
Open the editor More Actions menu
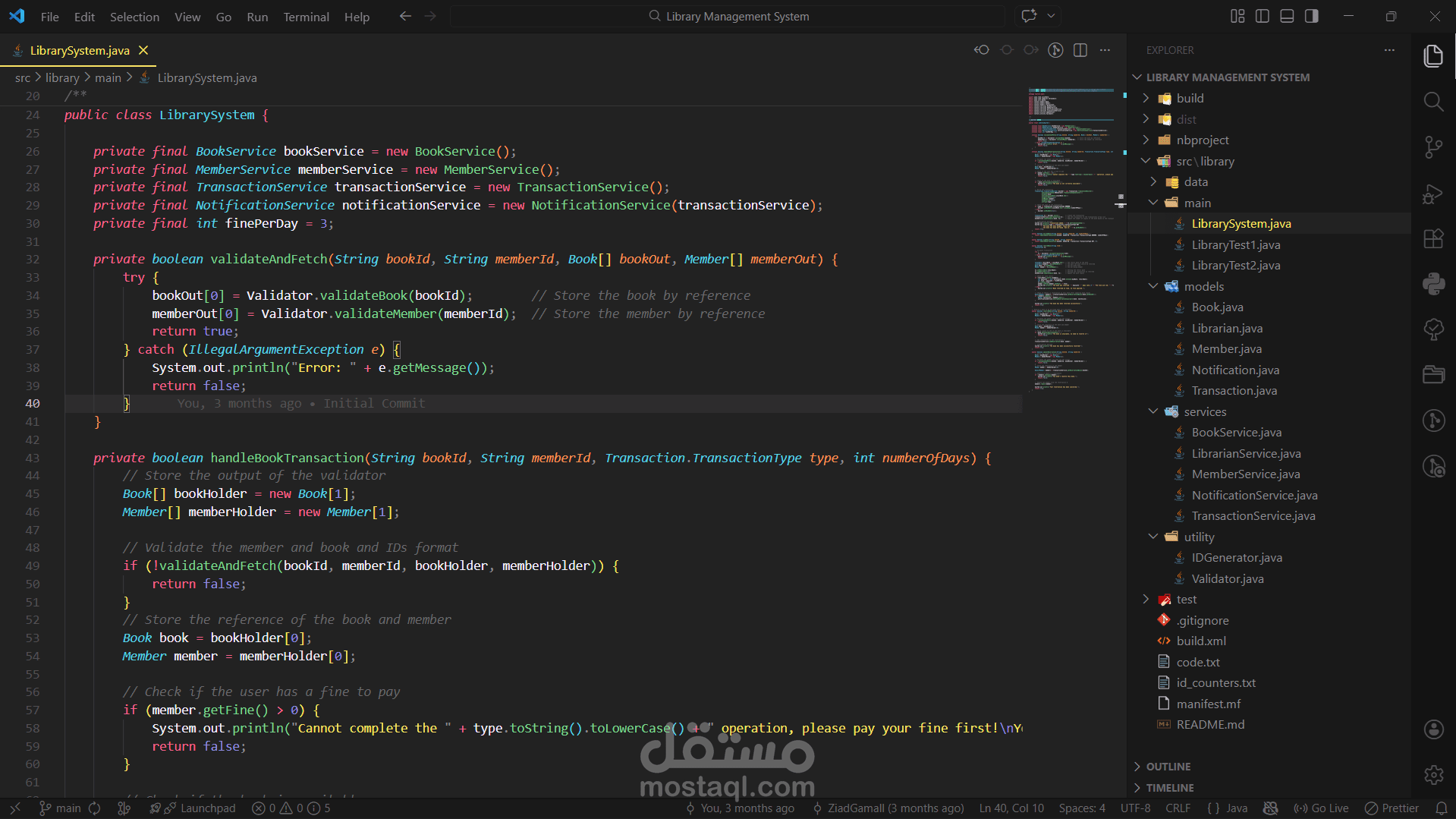pyautogui.click(x=1105, y=50)
